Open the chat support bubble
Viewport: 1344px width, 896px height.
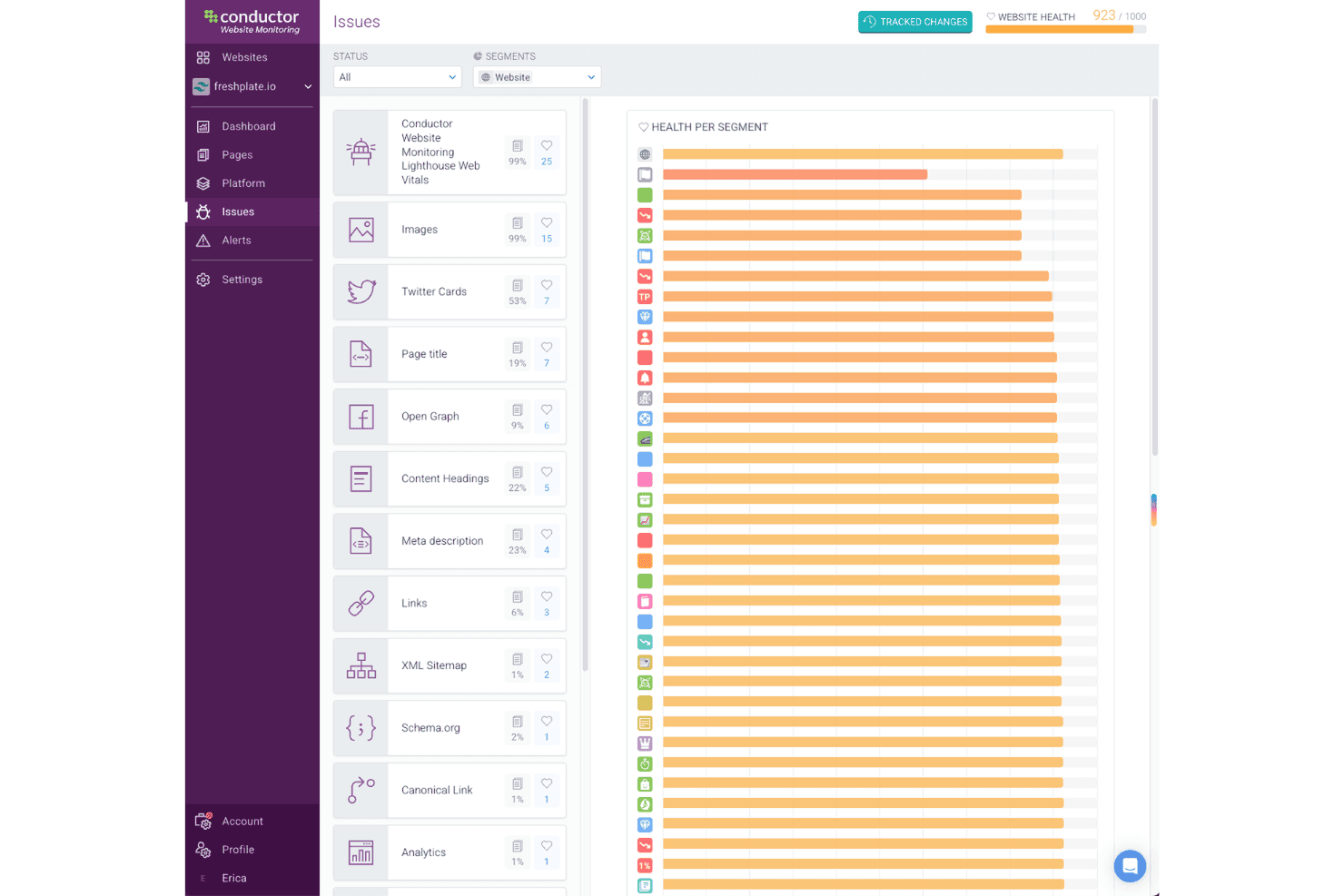(x=1130, y=866)
